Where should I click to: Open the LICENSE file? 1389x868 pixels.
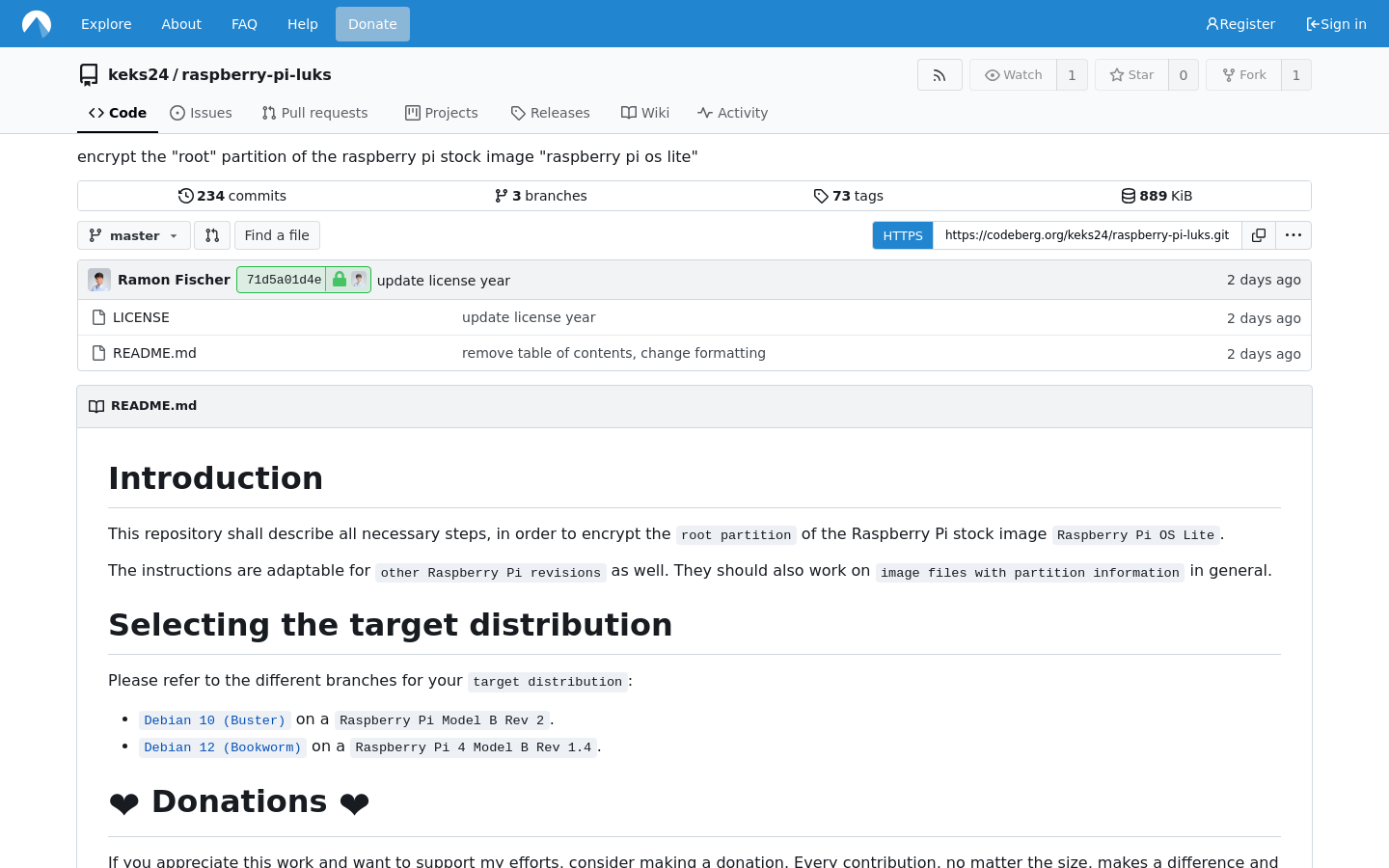141,317
